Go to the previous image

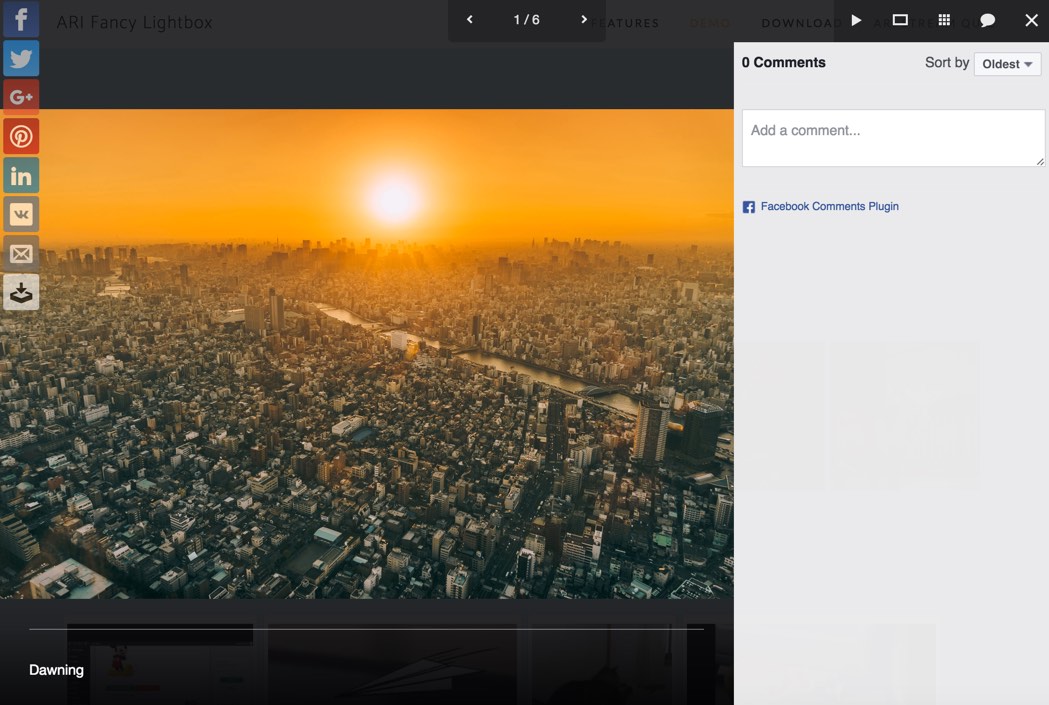tap(470, 20)
